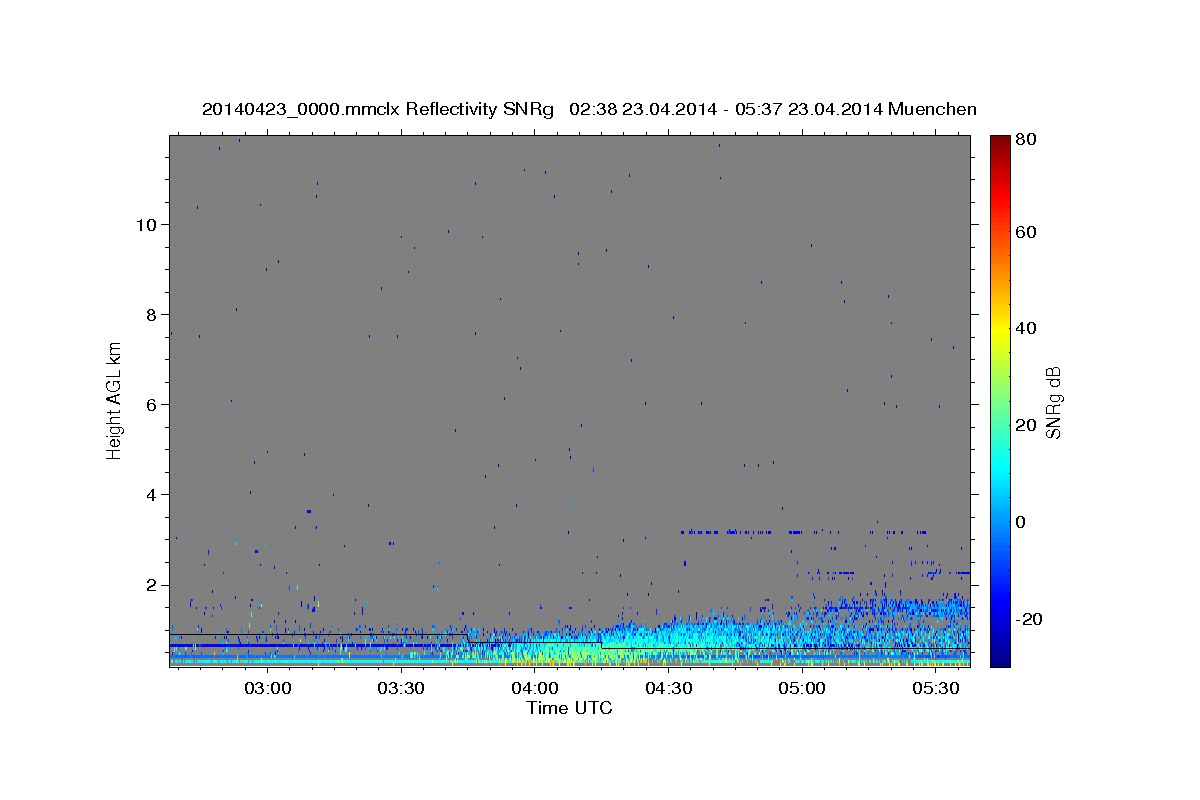Click the yellow band of the colorbar

point(1000,329)
